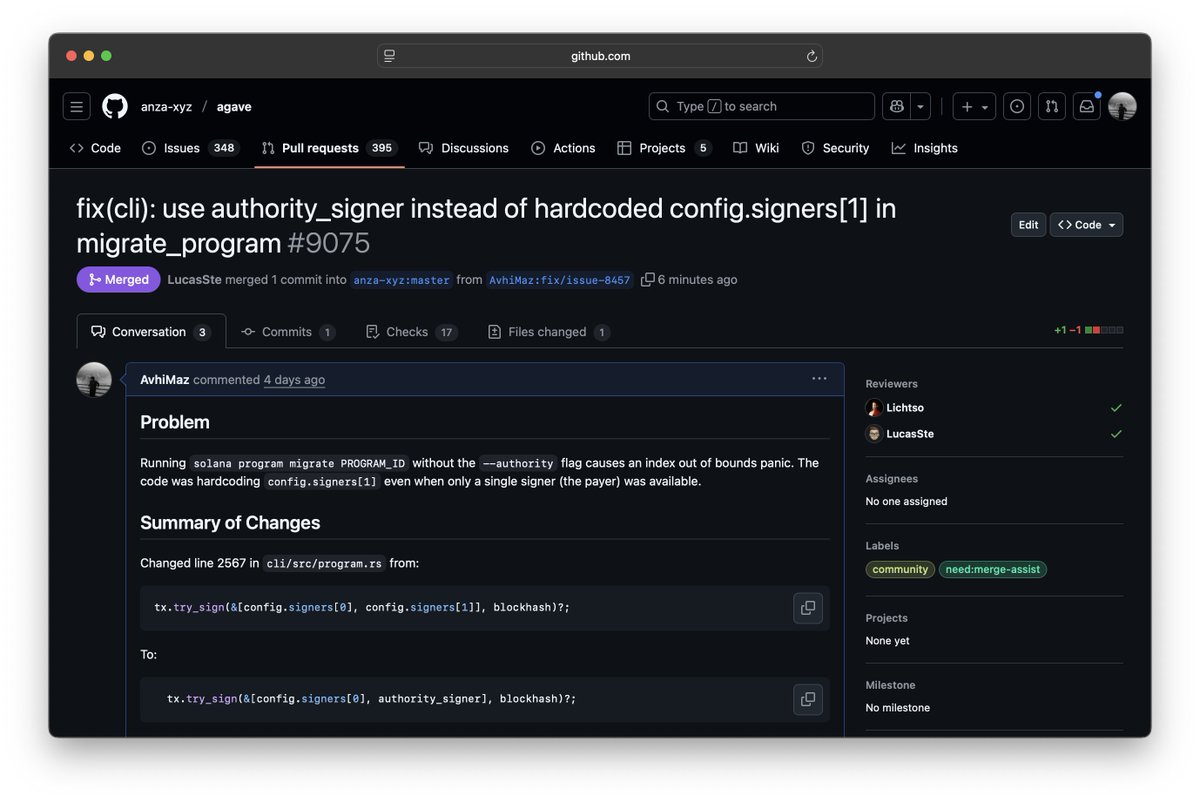Focus the Type / to search field
1200x802 pixels.
click(x=762, y=106)
